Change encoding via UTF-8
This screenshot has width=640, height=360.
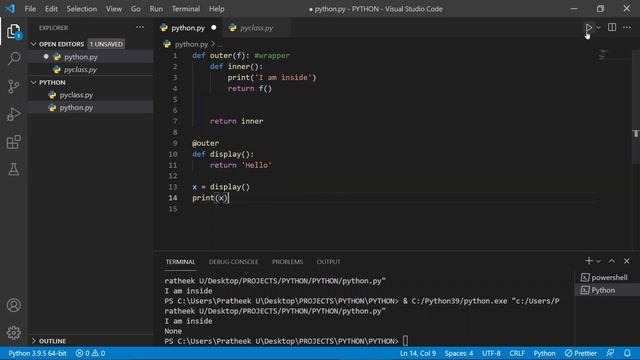tap(491, 353)
